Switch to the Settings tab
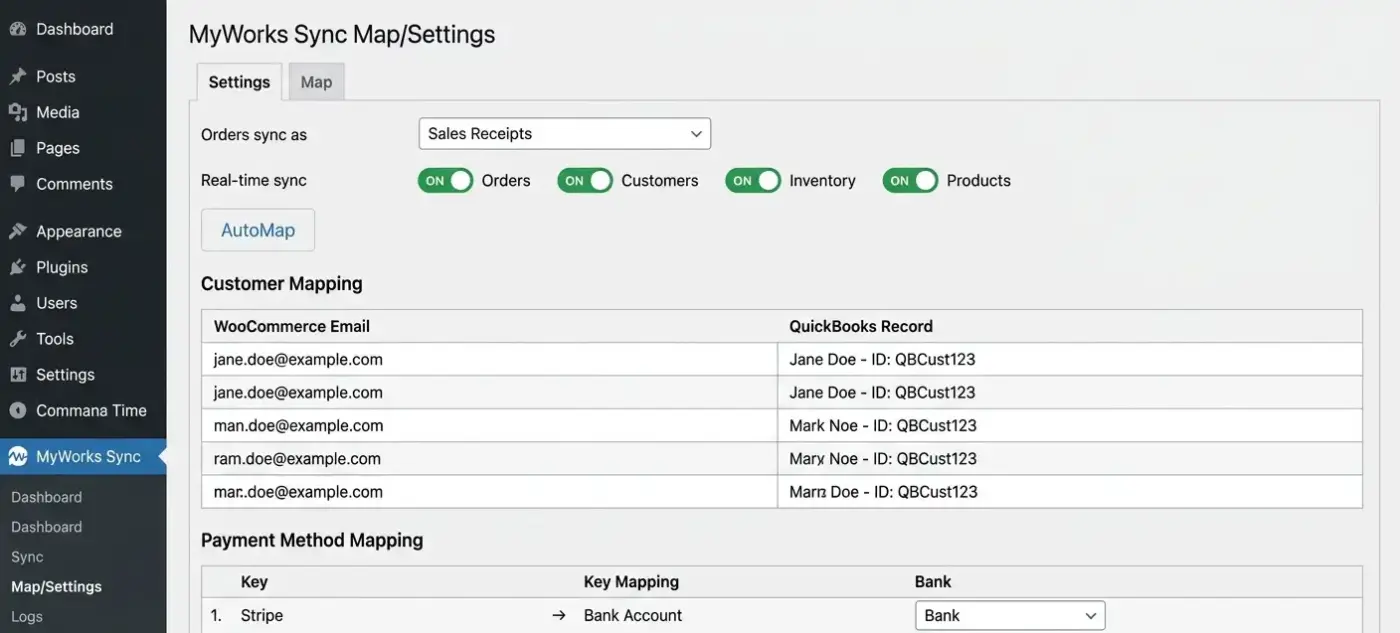This screenshot has height=633, width=1400. click(x=239, y=82)
